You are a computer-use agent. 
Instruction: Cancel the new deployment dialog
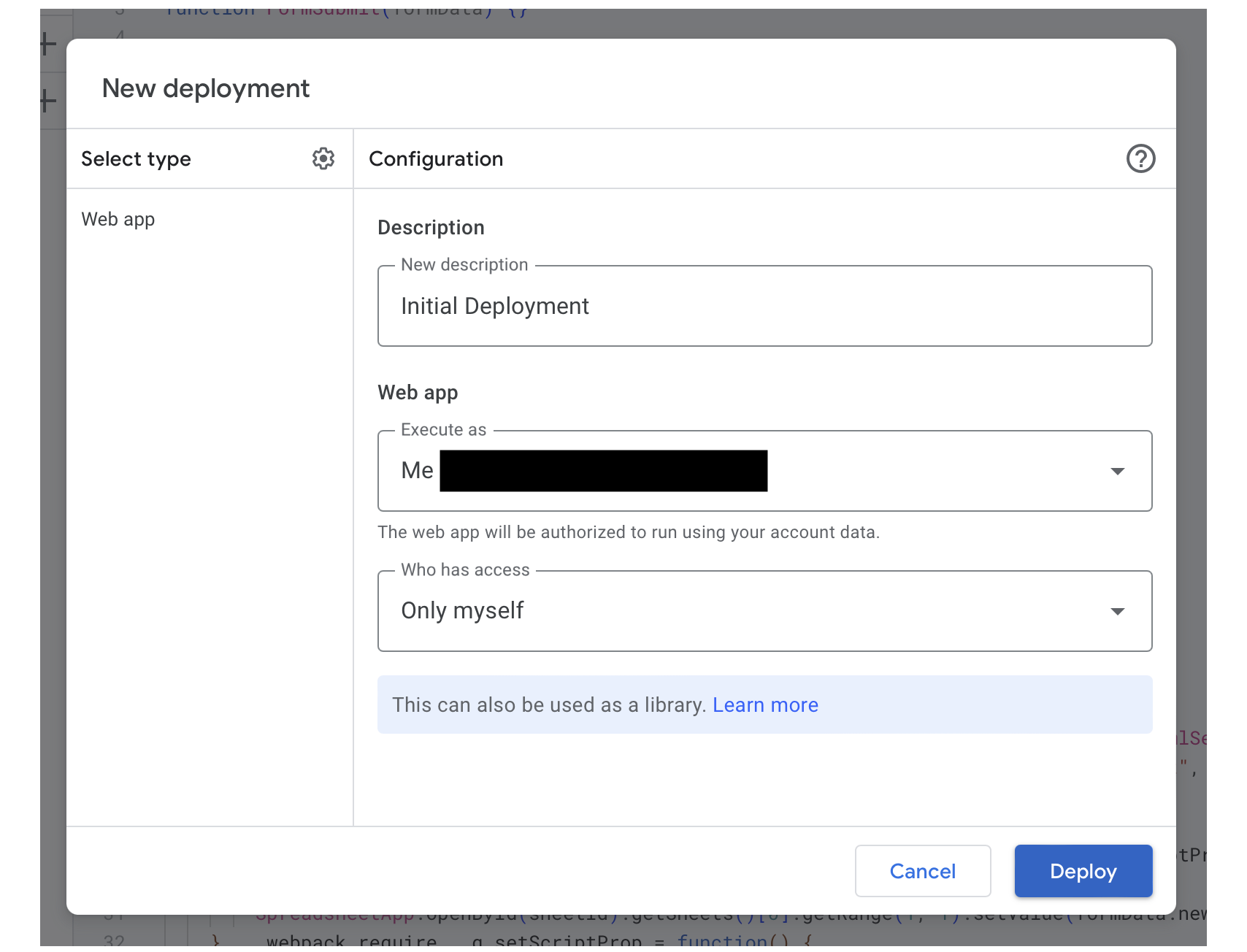[923, 871]
